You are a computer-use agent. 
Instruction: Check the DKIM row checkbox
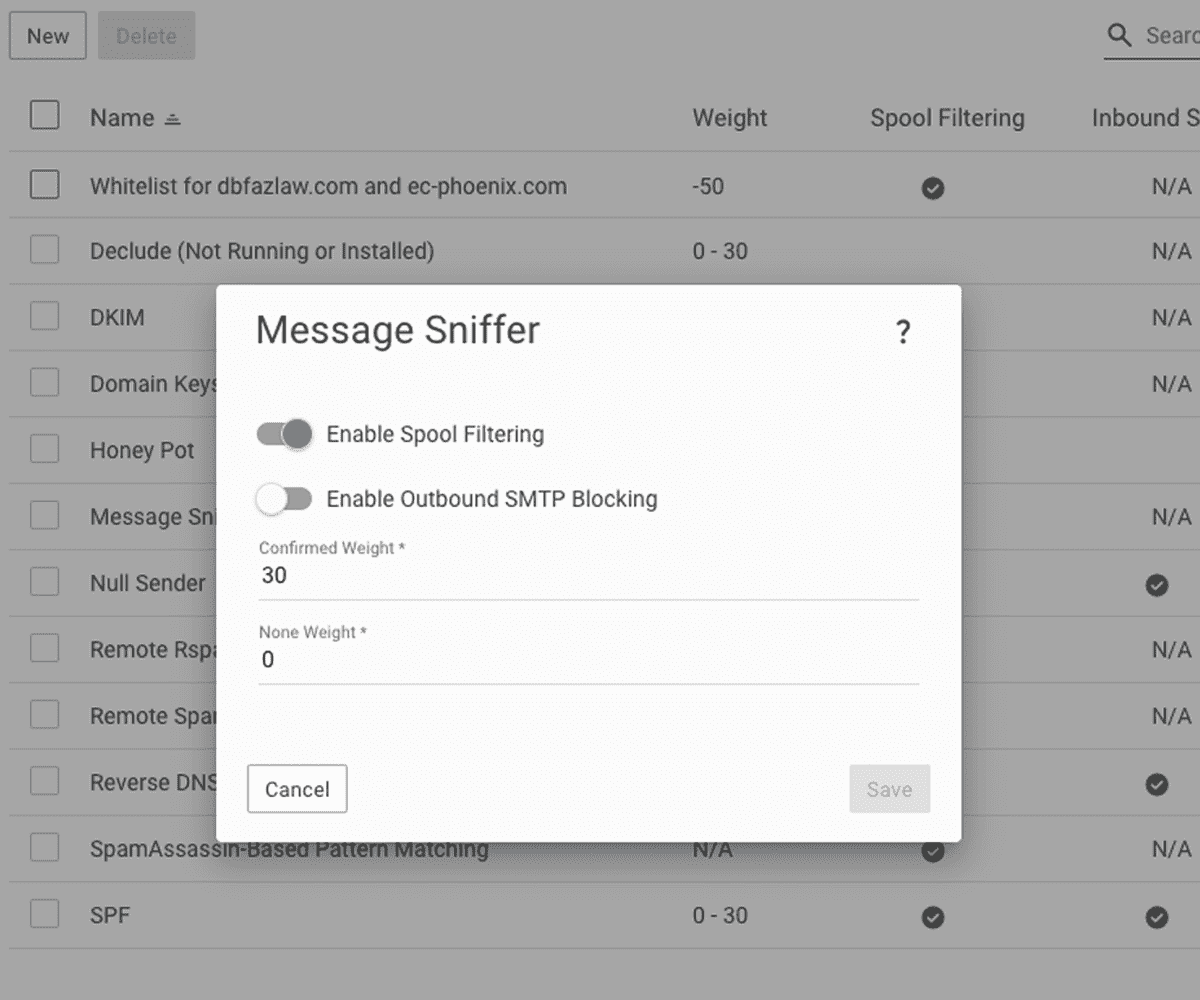[x=44, y=315]
